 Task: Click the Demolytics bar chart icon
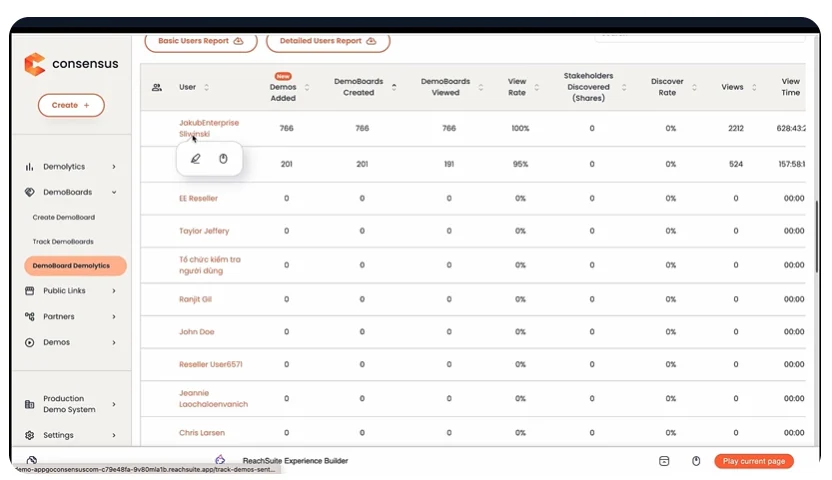click(29, 167)
